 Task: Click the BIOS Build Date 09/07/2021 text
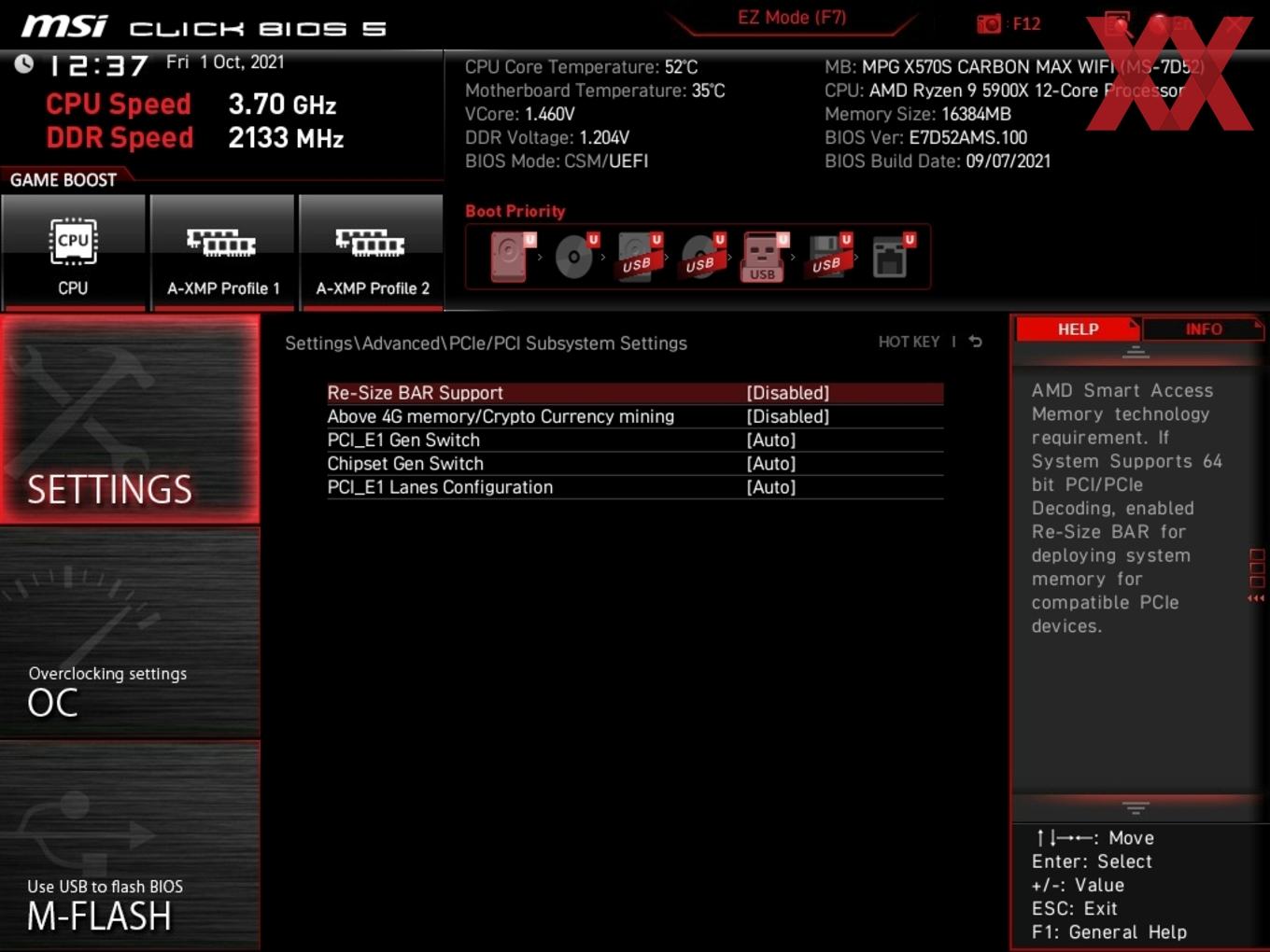[x=938, y=161]
